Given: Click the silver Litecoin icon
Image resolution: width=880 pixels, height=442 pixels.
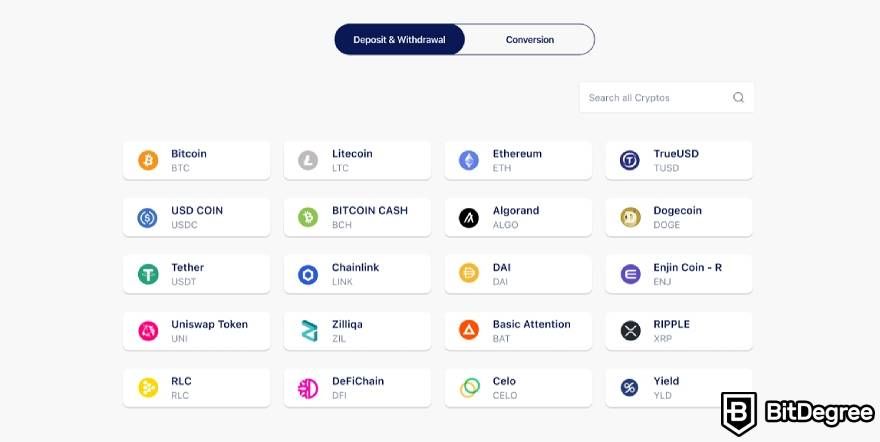Looking at the screenshot, I should tap(308, 160).
